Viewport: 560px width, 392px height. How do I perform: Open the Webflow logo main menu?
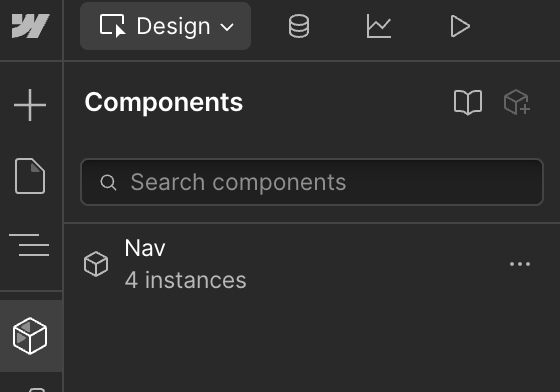30,26
